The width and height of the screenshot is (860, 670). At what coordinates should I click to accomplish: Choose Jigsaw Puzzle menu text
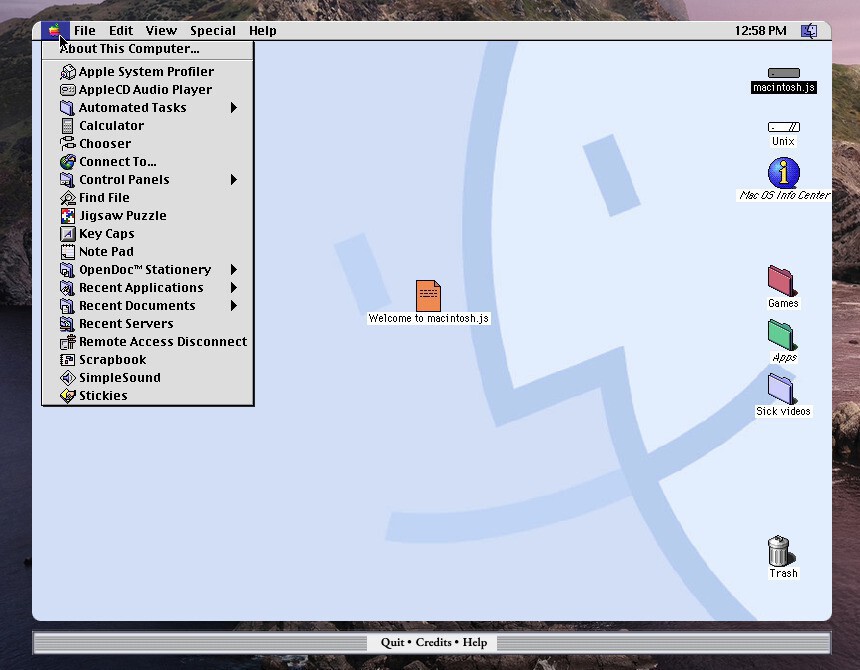[123, 216]
